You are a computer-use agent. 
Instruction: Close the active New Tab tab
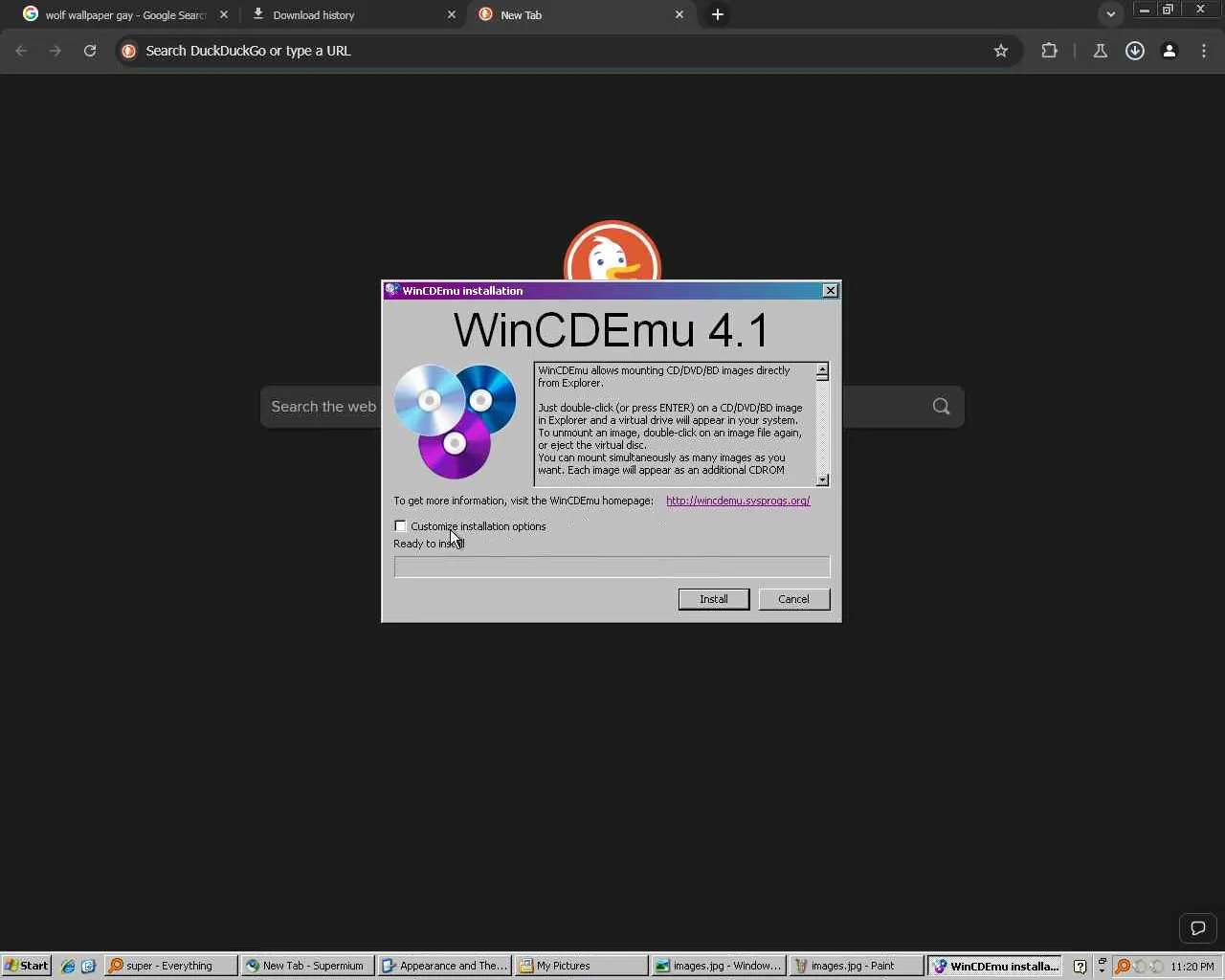click(x=679, y=14)
